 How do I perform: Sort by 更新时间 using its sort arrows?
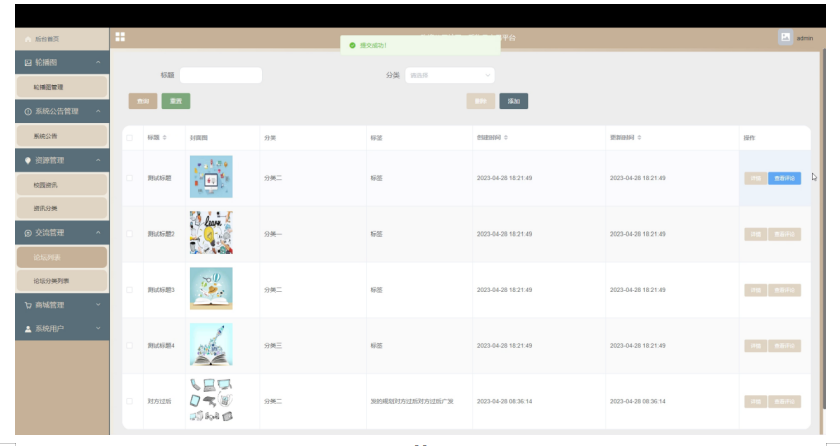click(639, 138)
